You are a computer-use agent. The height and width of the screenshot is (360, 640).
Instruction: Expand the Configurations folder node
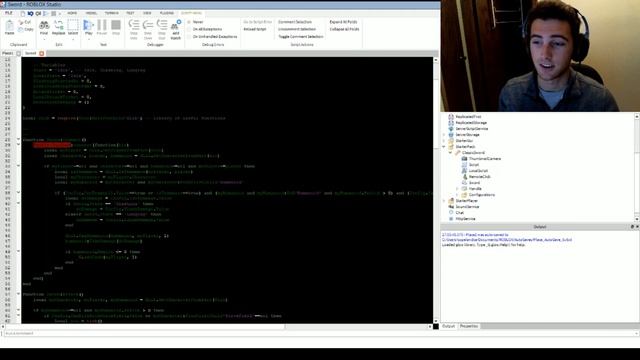coord(457,195)
